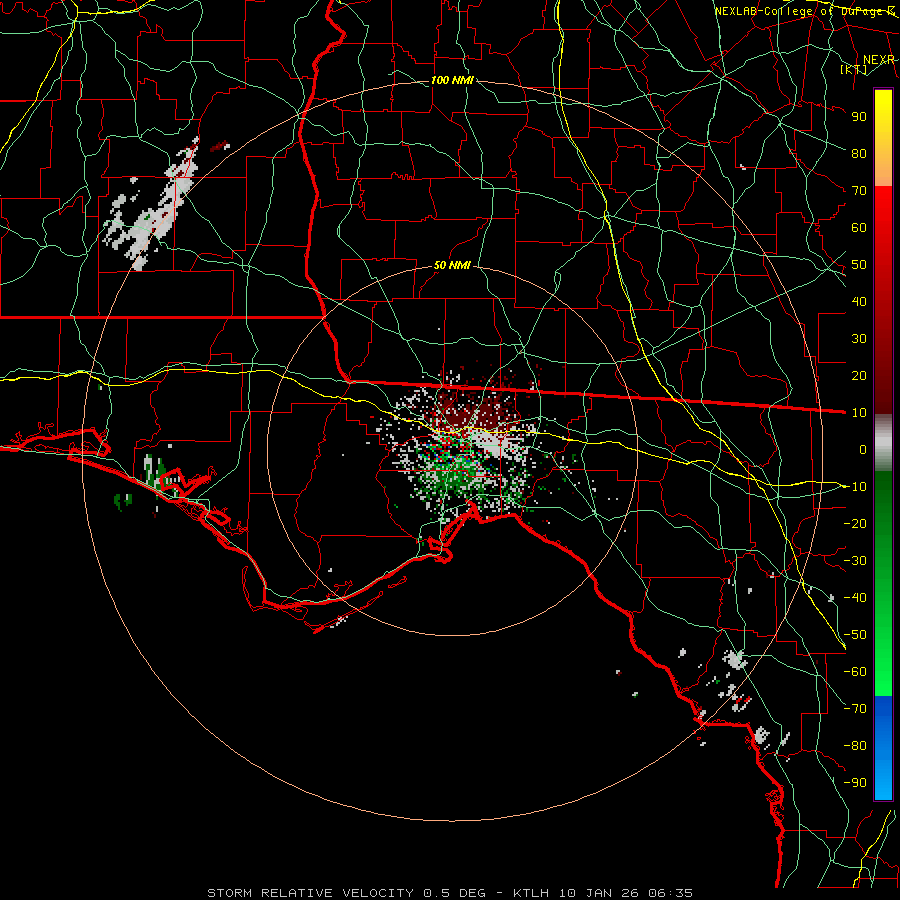The width and height of the screenshot is (900, 900).
Task: Click the 80 value on the velocity scale
Action: [859, 154]
